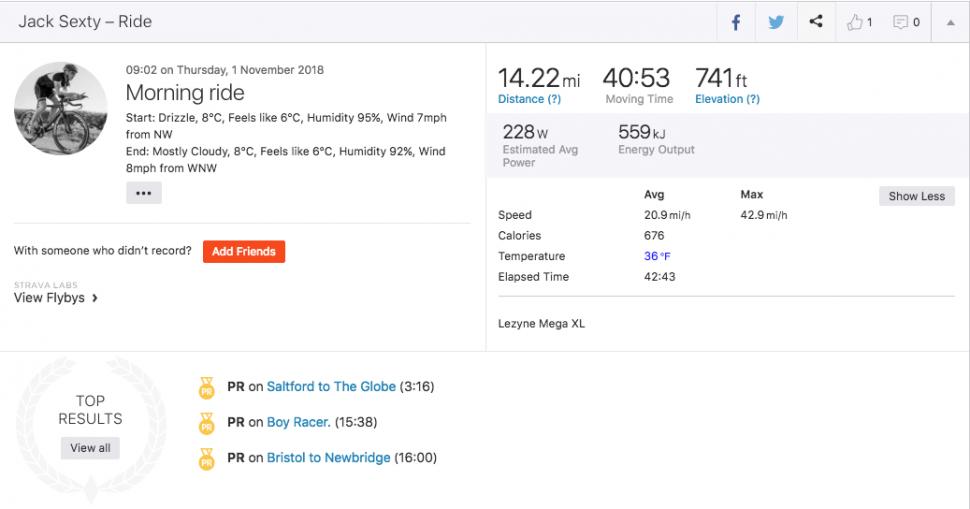The height and width of the screenshot is (509, 970).
Task: Click the 14.22 mi distance value
Action: pos(539,79)
